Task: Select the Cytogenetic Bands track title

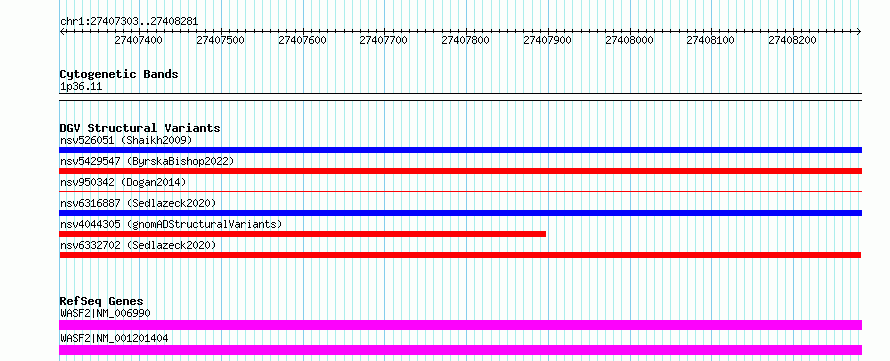Action: click(x=119, y=74)
